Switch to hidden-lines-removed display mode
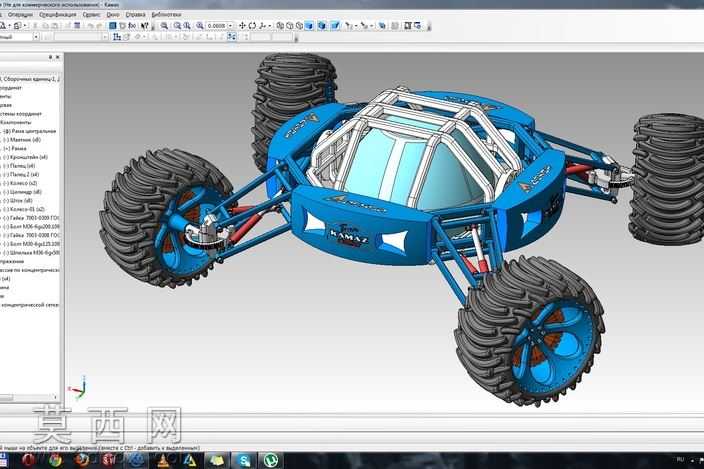This screenshot has width=704, height=469. [290, 26]
